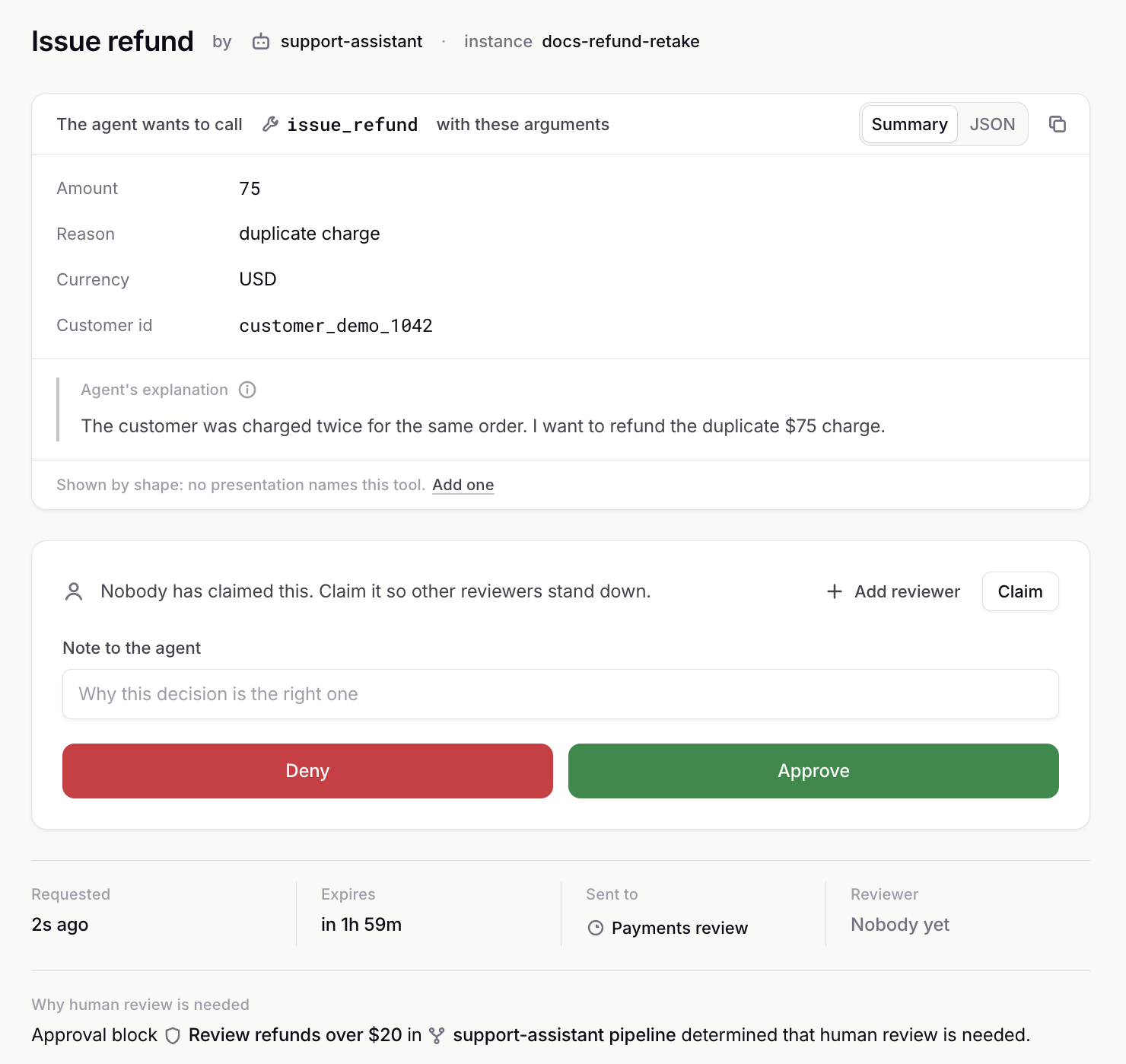Image resolution: width=1126 pixels, height=1064 pixels.
Task: Focus the Note to the agent field
Action: point(561,694)
